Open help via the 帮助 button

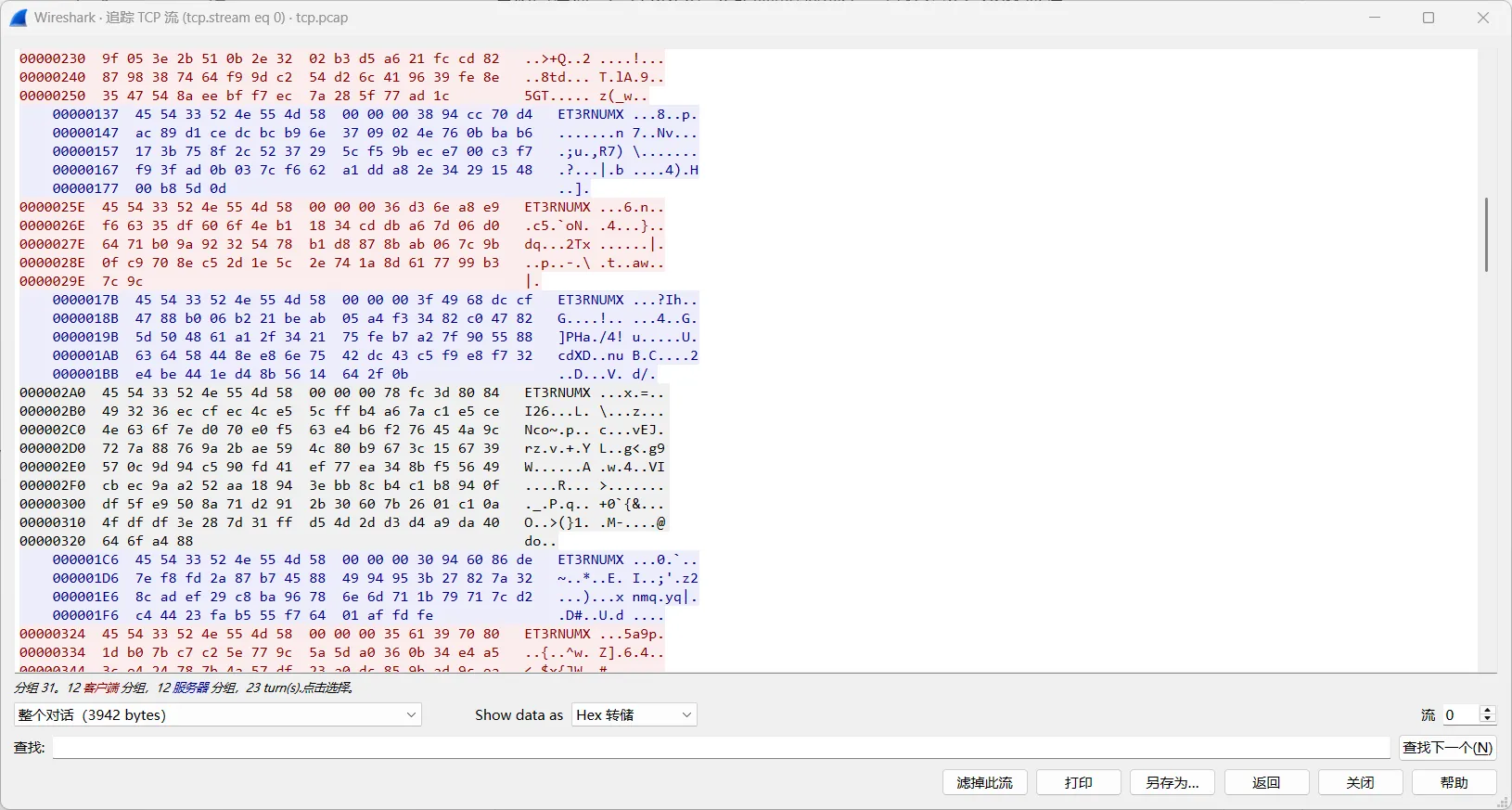tap(1454, 782)
